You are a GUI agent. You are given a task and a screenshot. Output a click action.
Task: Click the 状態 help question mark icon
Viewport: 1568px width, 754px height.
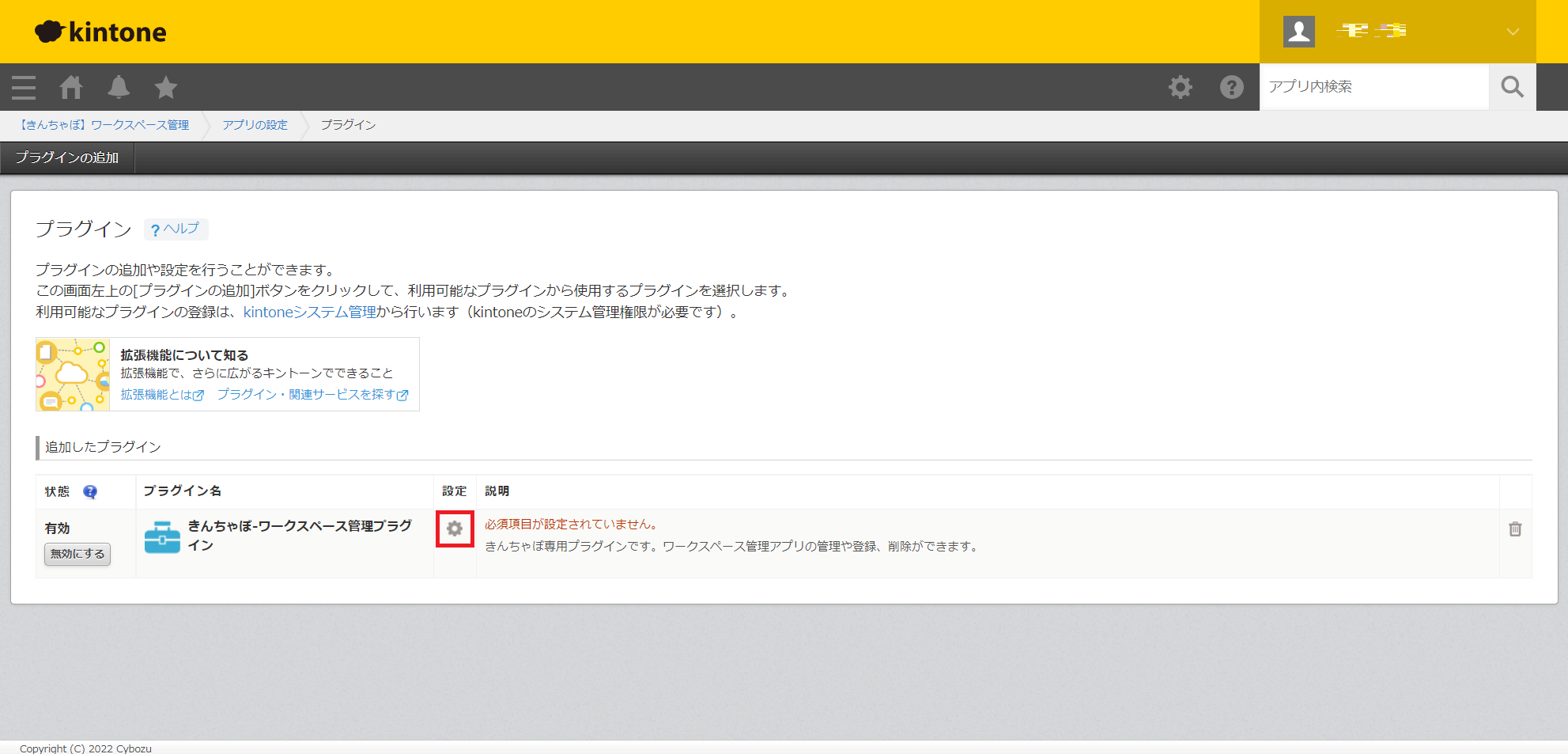[x=90, y=491]
